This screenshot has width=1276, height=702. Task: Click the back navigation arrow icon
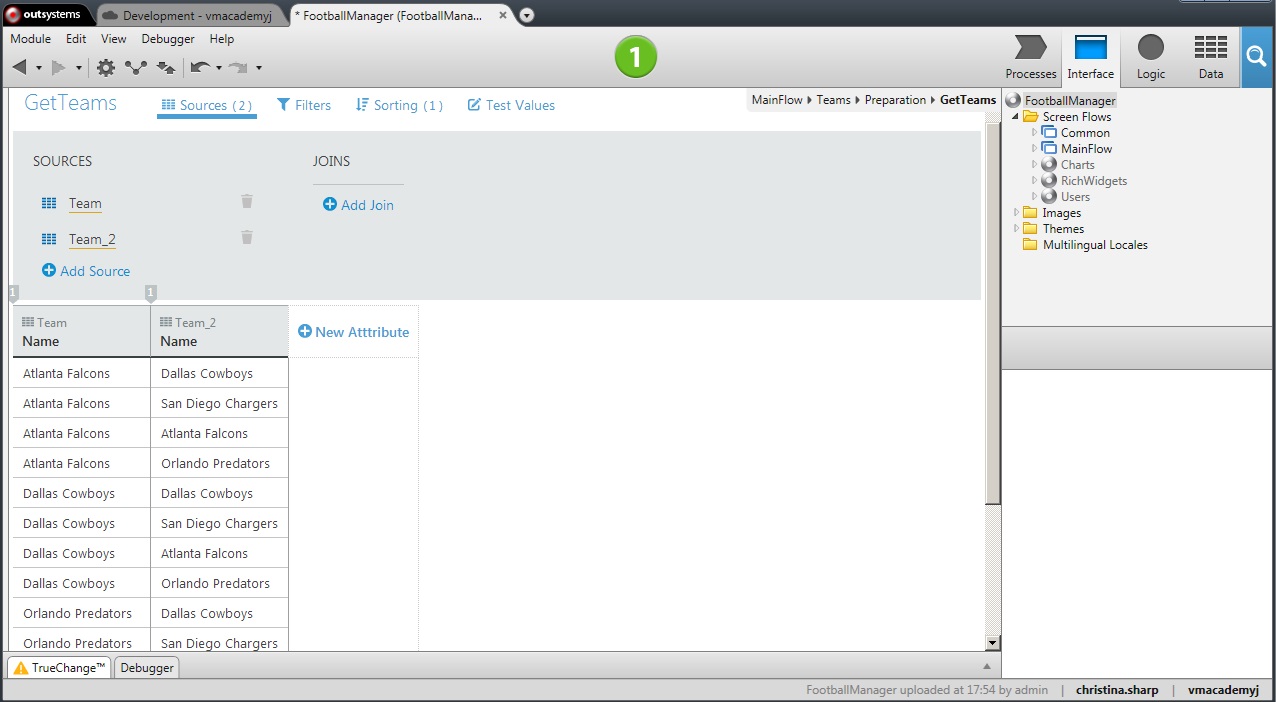[x=20, y=68]
